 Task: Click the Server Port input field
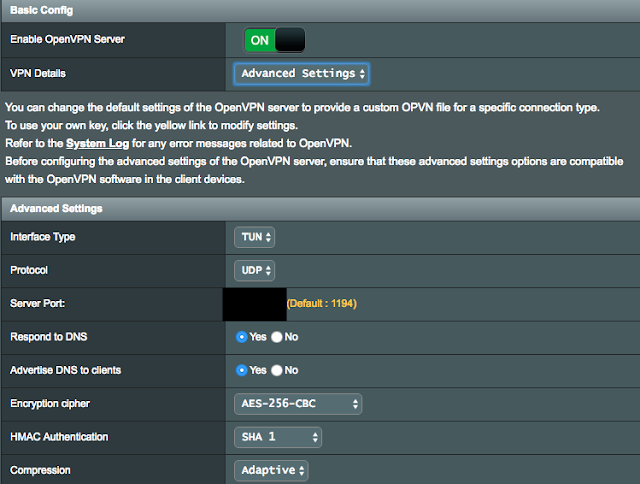[253, 303]
